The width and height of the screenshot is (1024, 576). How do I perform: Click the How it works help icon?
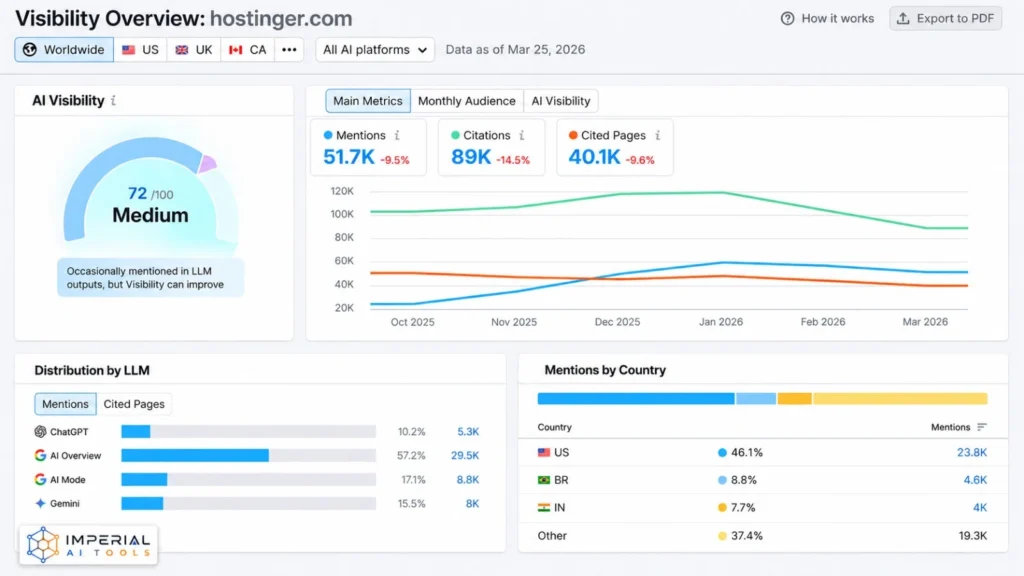click(x=788, y=18)
